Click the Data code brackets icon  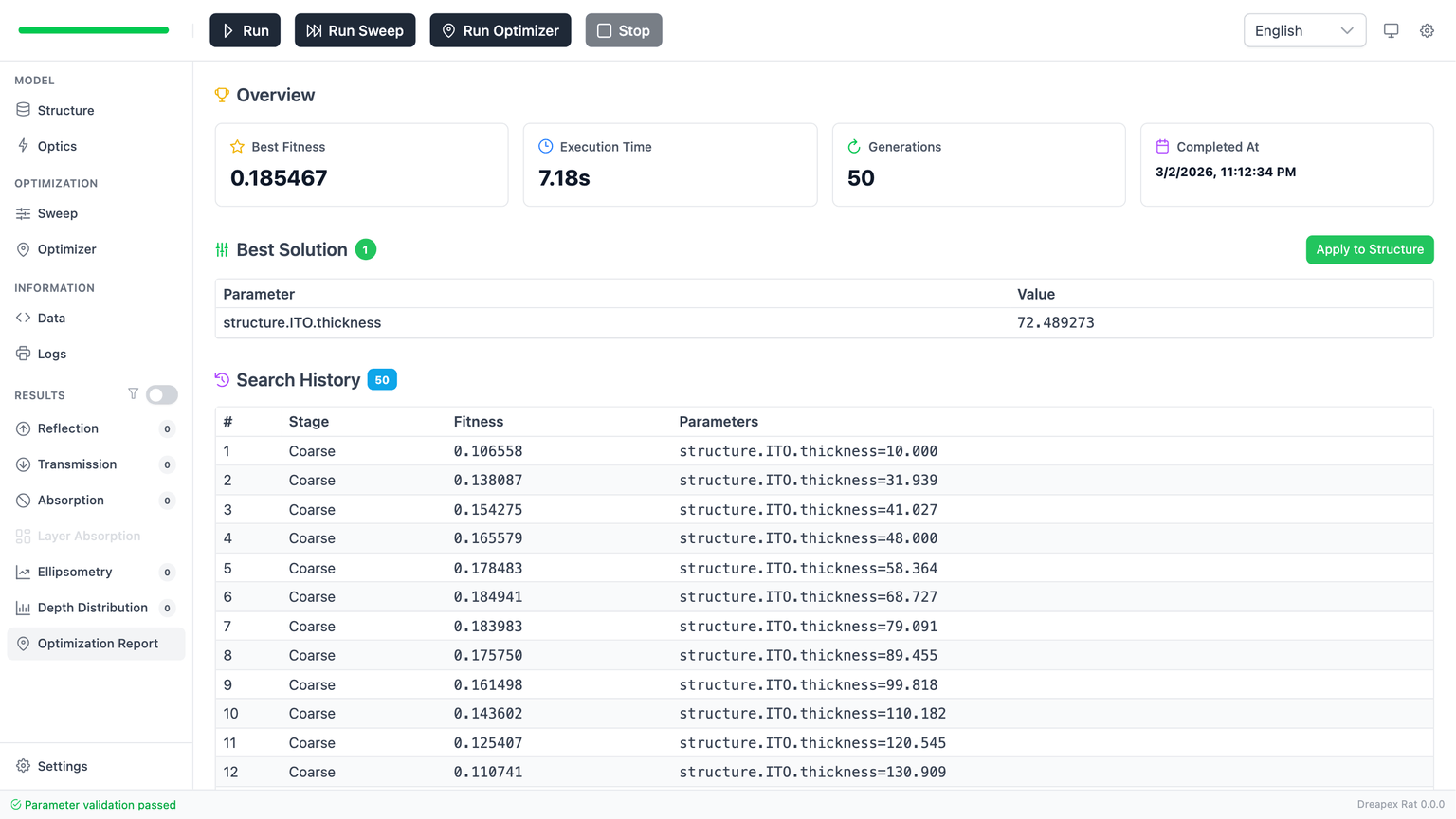pos(23,318)
